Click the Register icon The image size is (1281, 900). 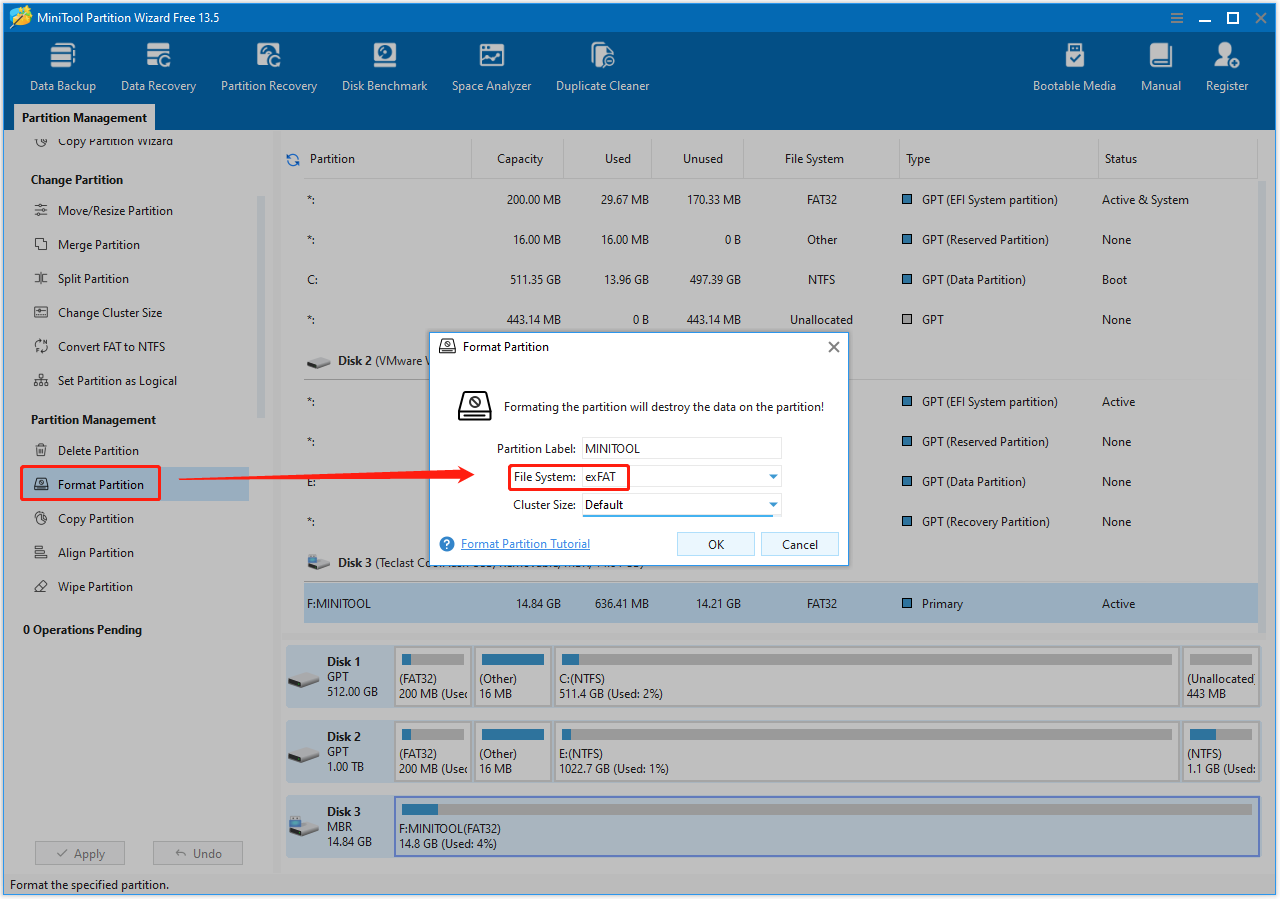click(1226, 64)
